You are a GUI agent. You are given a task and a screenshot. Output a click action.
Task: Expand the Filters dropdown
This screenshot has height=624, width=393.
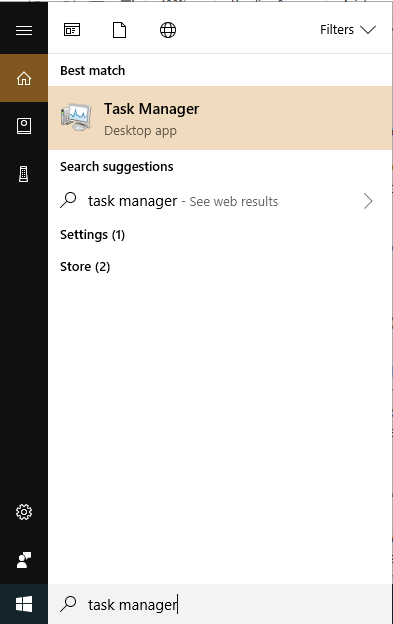348,30
